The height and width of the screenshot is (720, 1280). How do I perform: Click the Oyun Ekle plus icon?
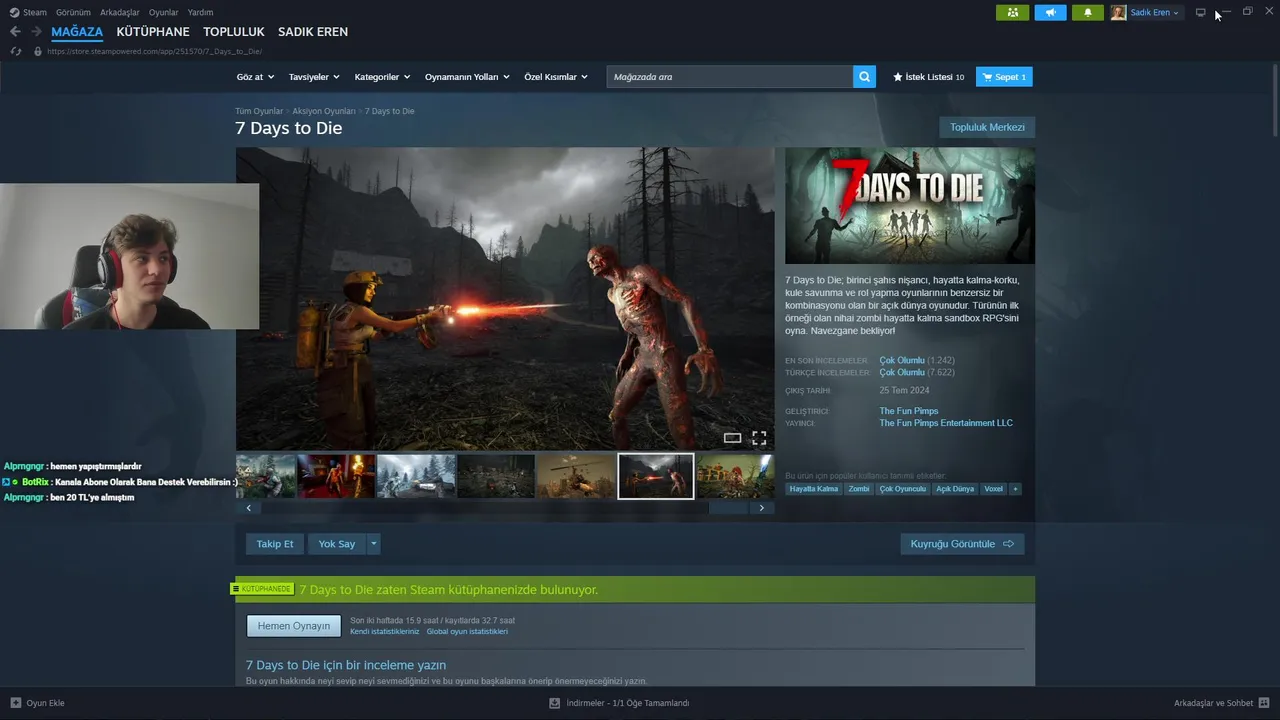[16, 703]
